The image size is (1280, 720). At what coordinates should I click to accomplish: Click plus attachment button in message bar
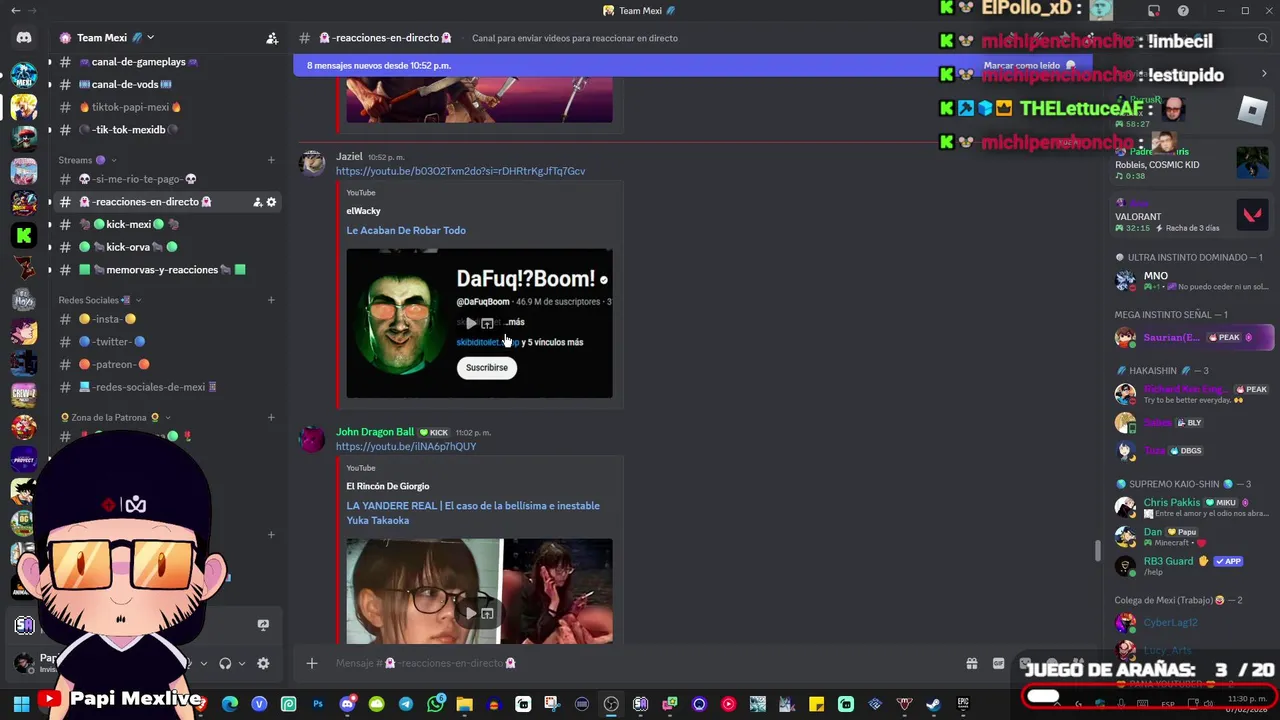(312, 663)
